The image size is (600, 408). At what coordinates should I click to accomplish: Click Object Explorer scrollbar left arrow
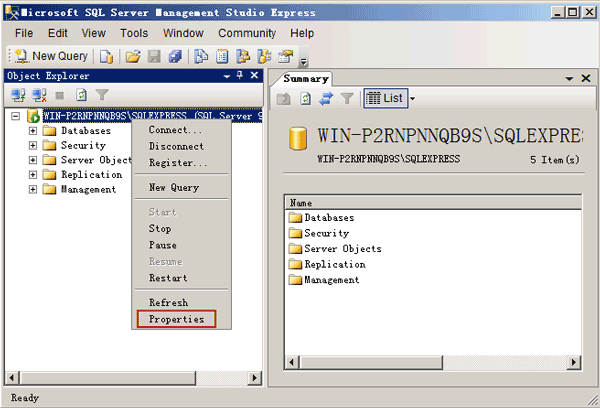tap(12, 378)
